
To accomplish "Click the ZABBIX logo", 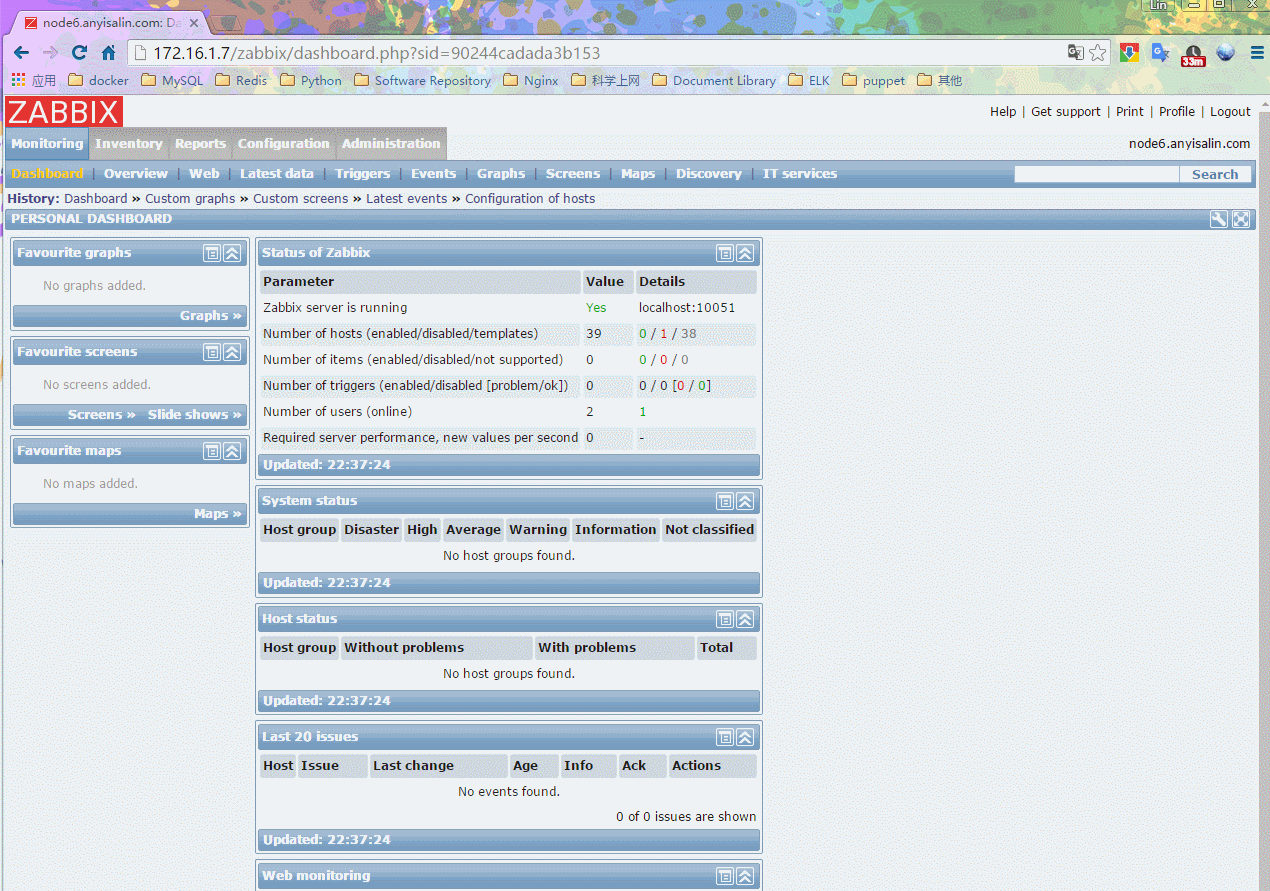I will [x=64, y=112].
